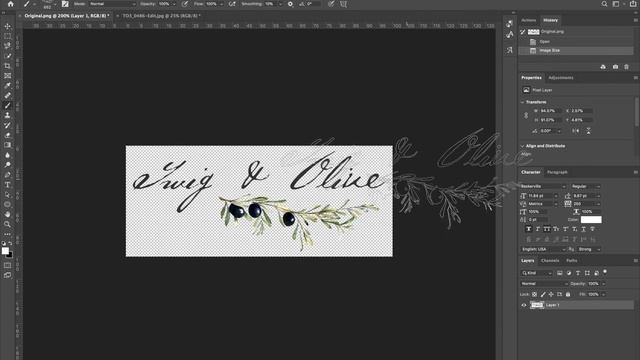Select the Pen tool
The image size is (640, 360).
click(7, 175)
